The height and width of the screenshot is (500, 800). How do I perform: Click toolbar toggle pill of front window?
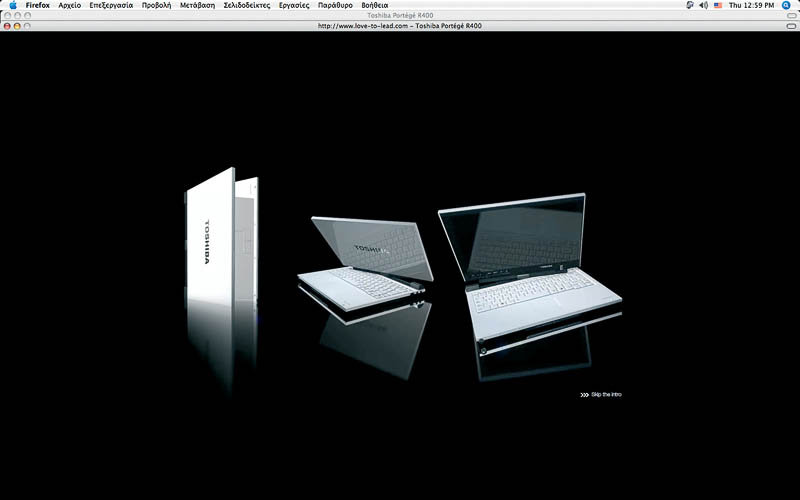791,26
